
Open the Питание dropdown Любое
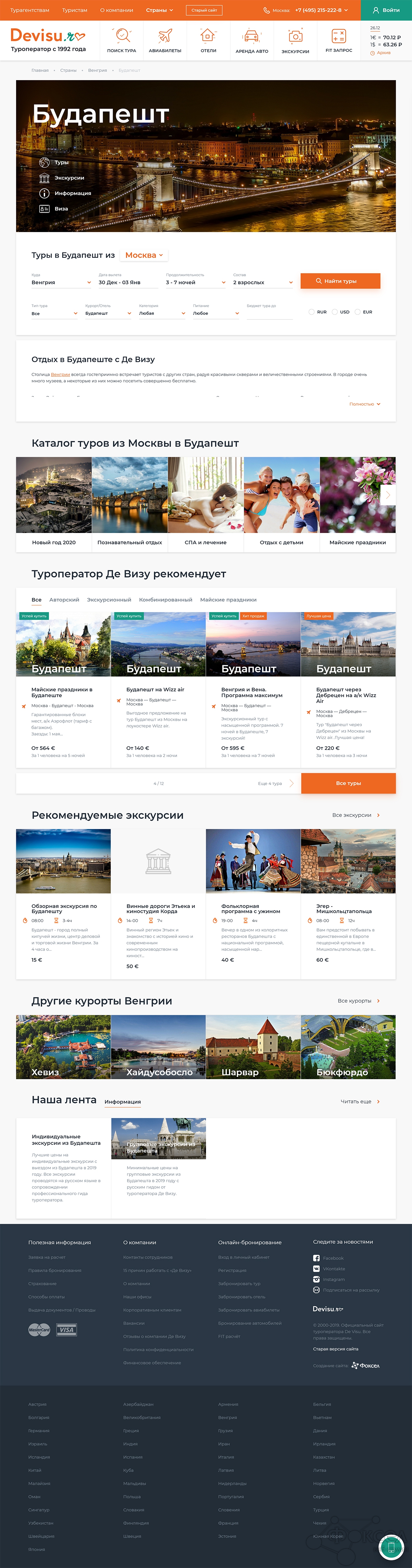tap(216, 313)
